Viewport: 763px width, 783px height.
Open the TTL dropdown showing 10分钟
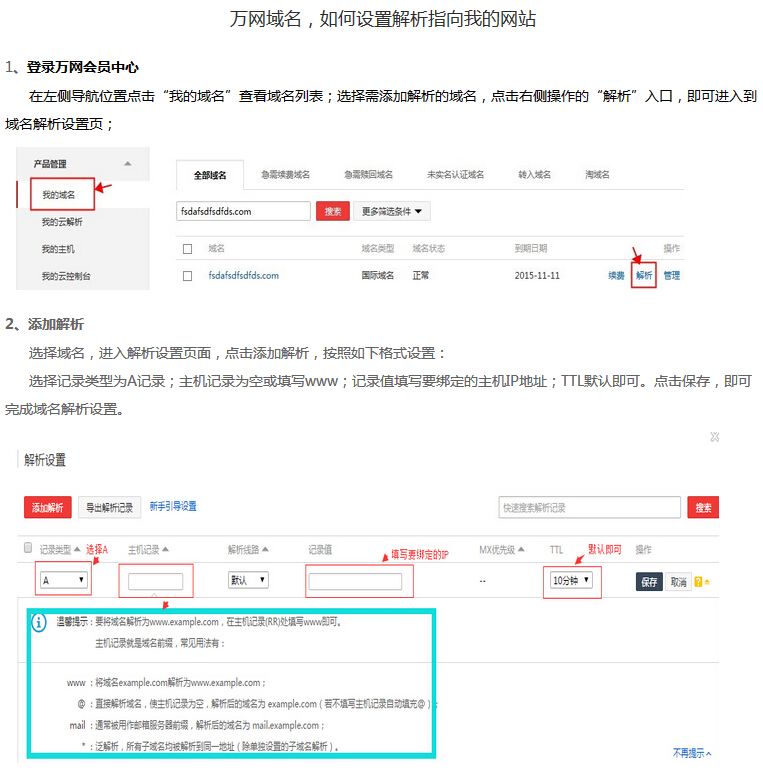click(571, 580)
